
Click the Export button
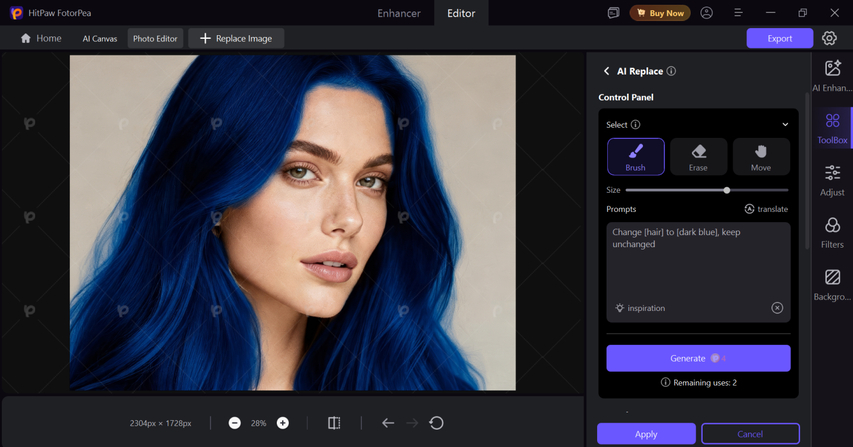tap(780, 38)
